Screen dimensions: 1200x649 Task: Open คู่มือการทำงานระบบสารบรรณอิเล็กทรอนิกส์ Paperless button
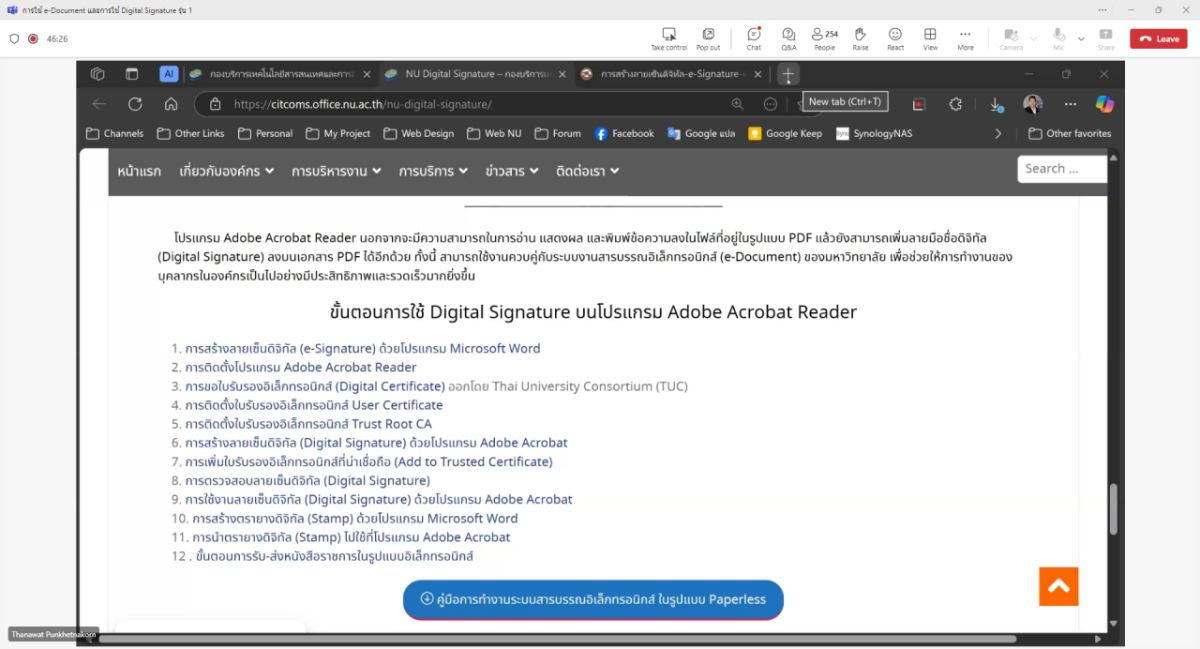pyautogui.click(x=593, y=600)
